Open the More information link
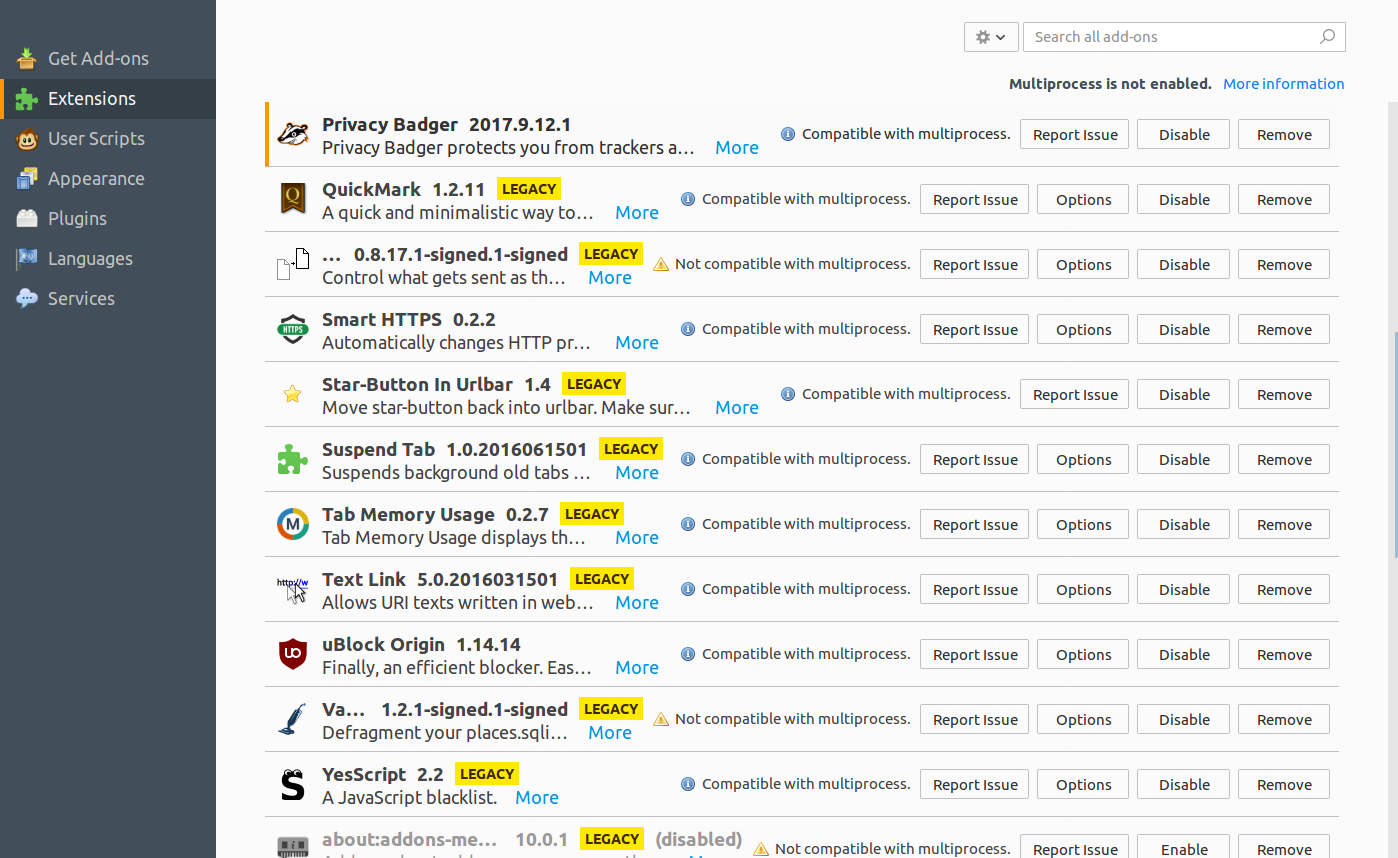 (1284, 84)
